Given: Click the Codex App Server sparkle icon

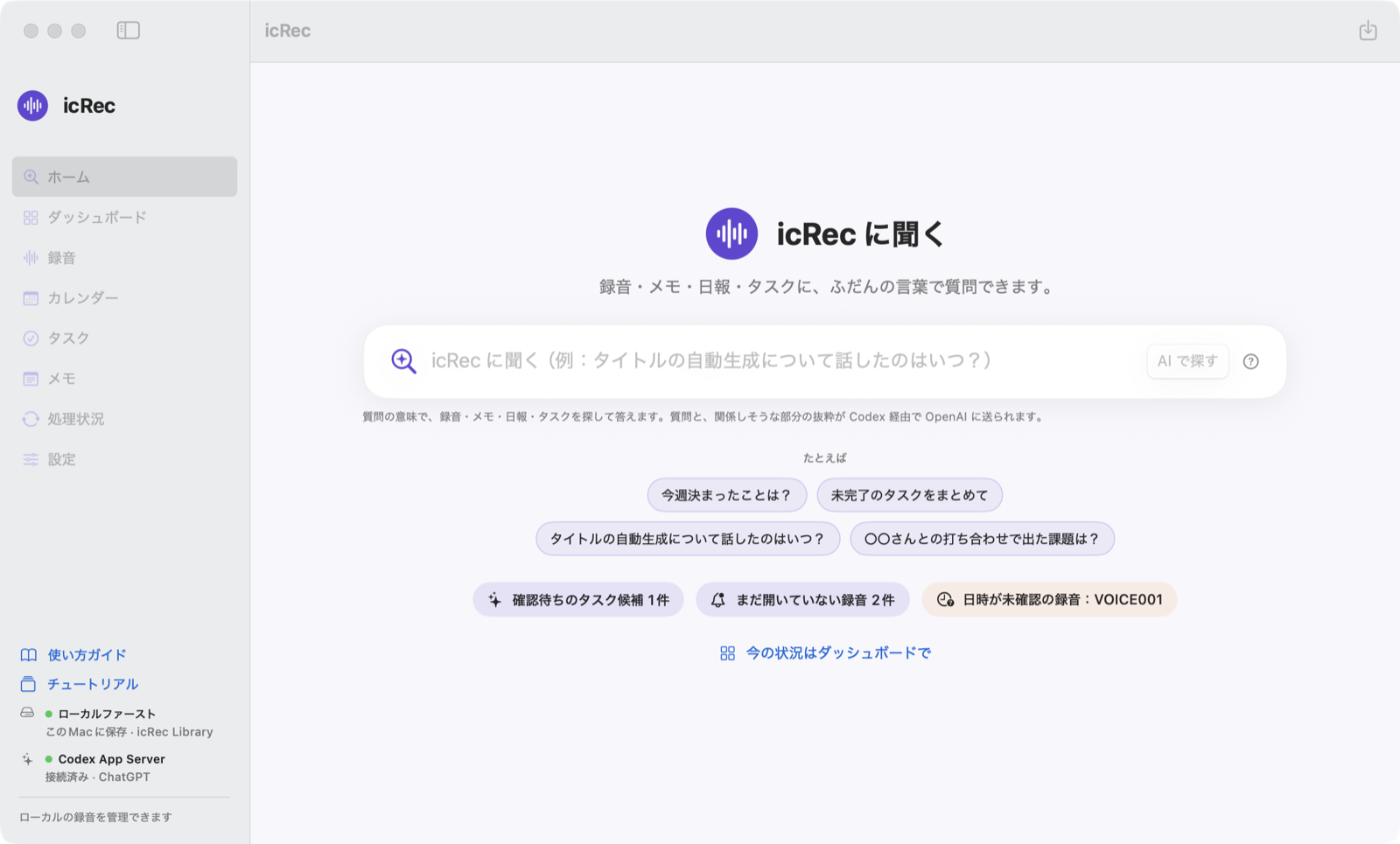Looking at the screenshot, I should pyautogui.click(x=27, y=759).
